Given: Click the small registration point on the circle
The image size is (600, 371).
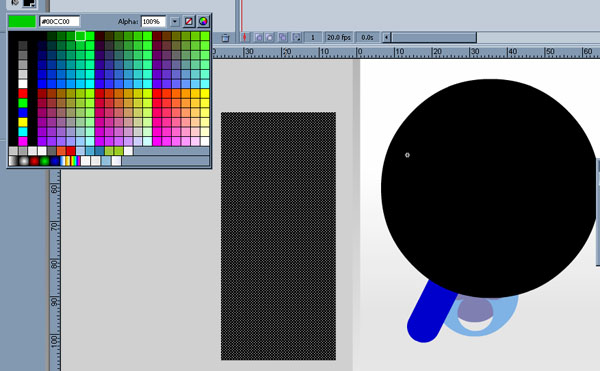Looking at the screenshot, I should 407,155.
